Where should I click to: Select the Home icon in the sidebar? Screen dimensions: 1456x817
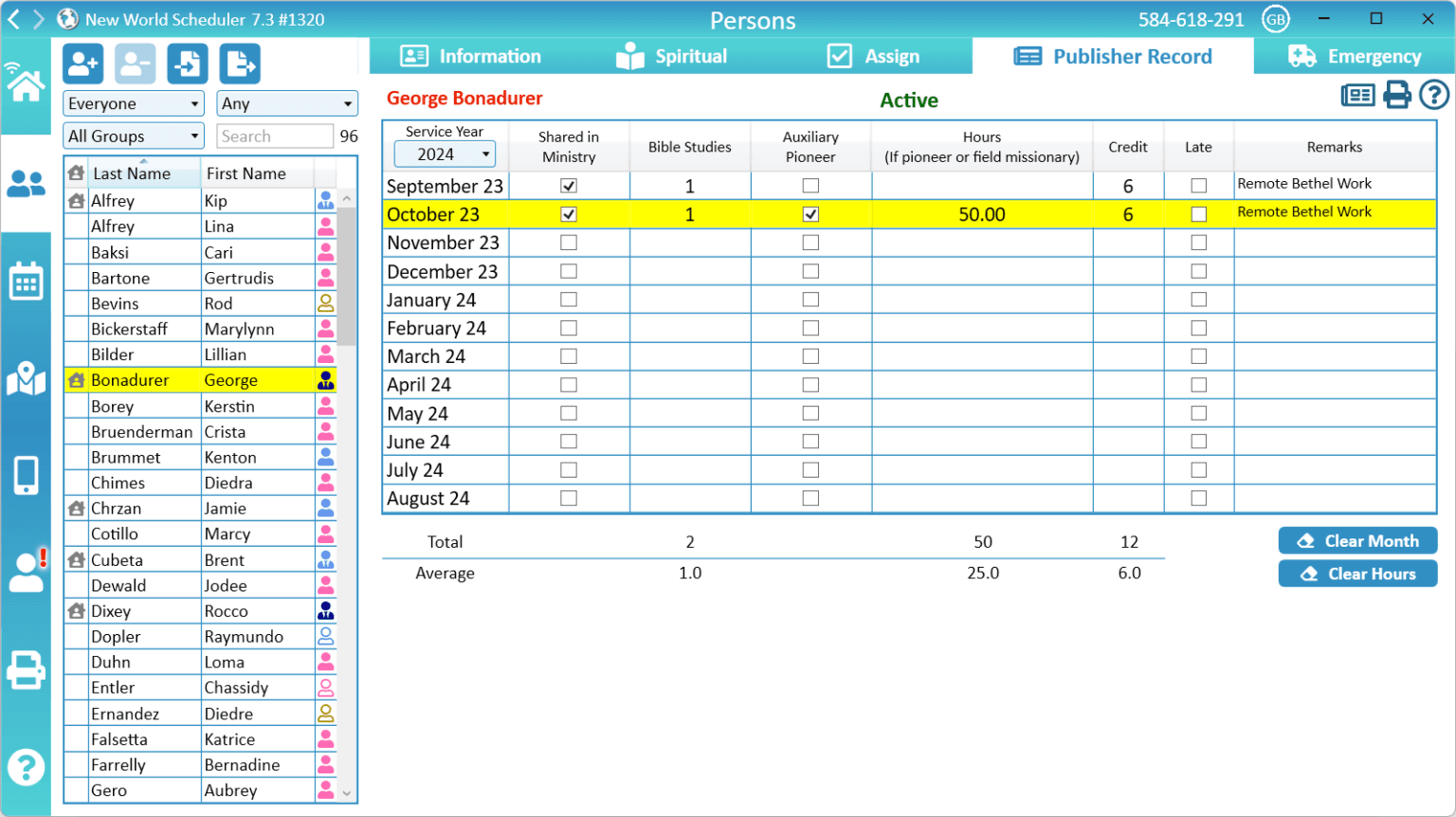pyautogui.click(x=26, y=88)
